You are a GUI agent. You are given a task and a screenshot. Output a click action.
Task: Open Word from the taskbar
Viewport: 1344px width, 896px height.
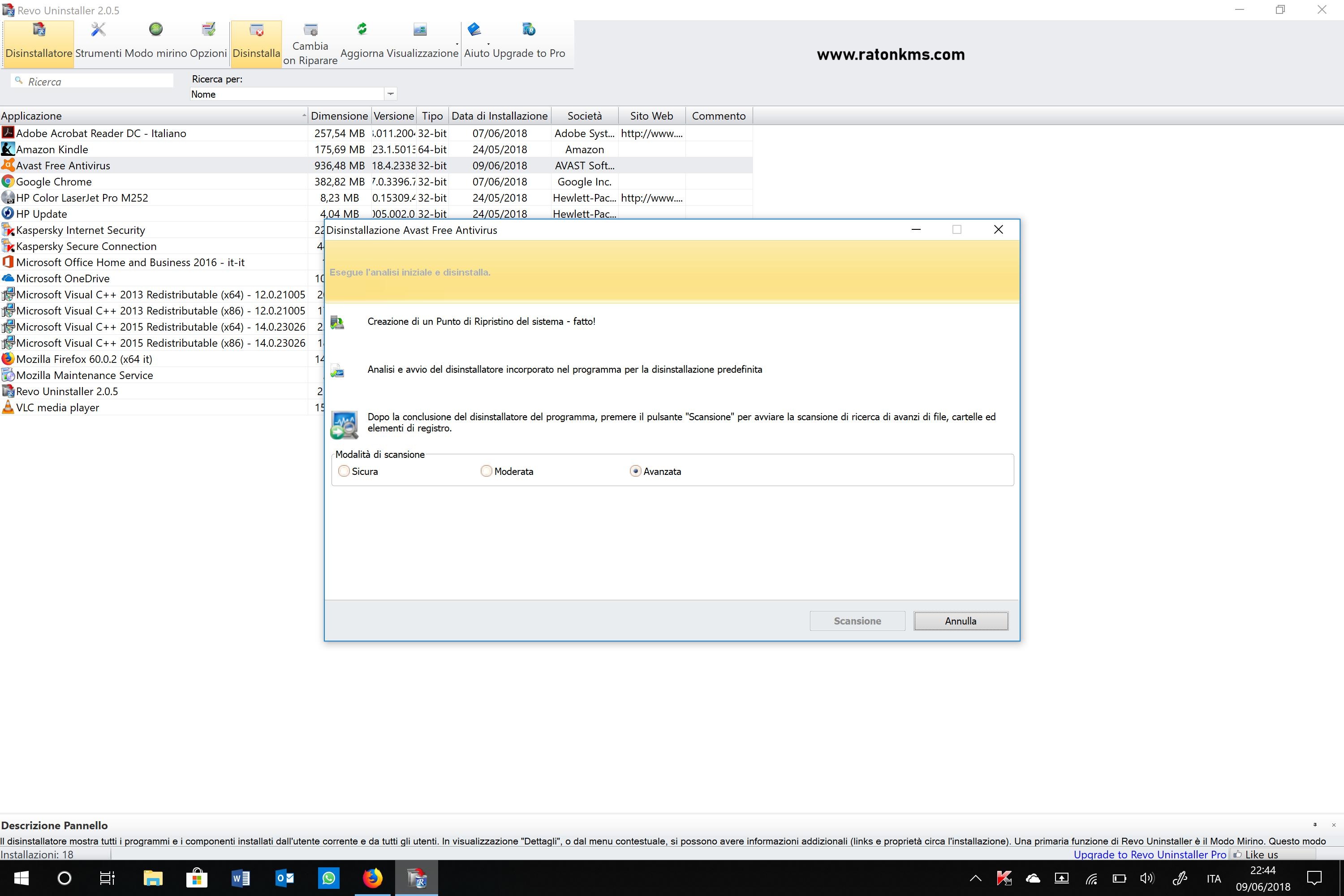click(x=241, y=878)
